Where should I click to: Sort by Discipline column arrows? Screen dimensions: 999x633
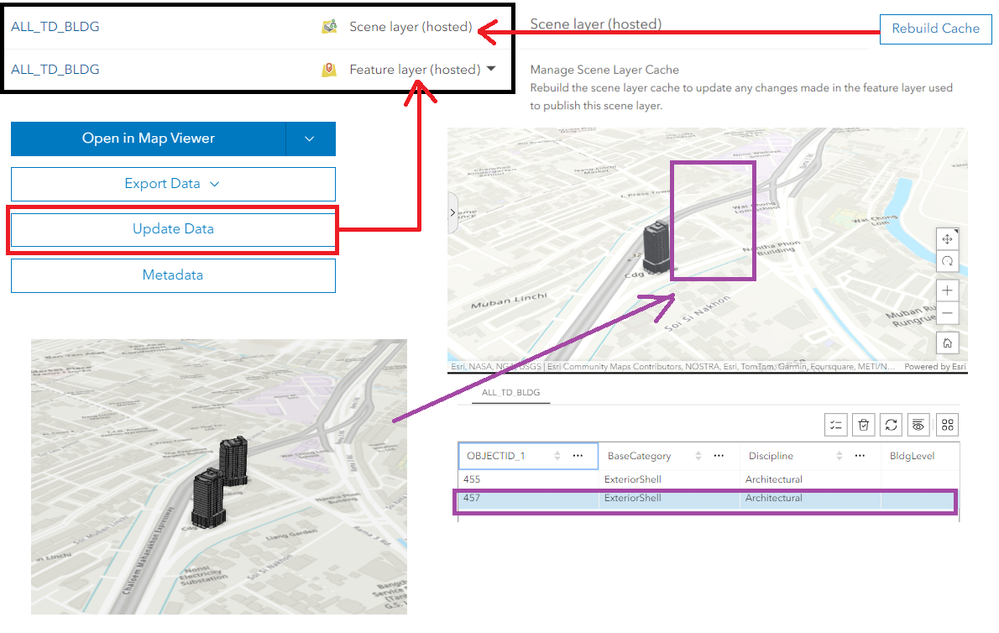click(839, 456)
